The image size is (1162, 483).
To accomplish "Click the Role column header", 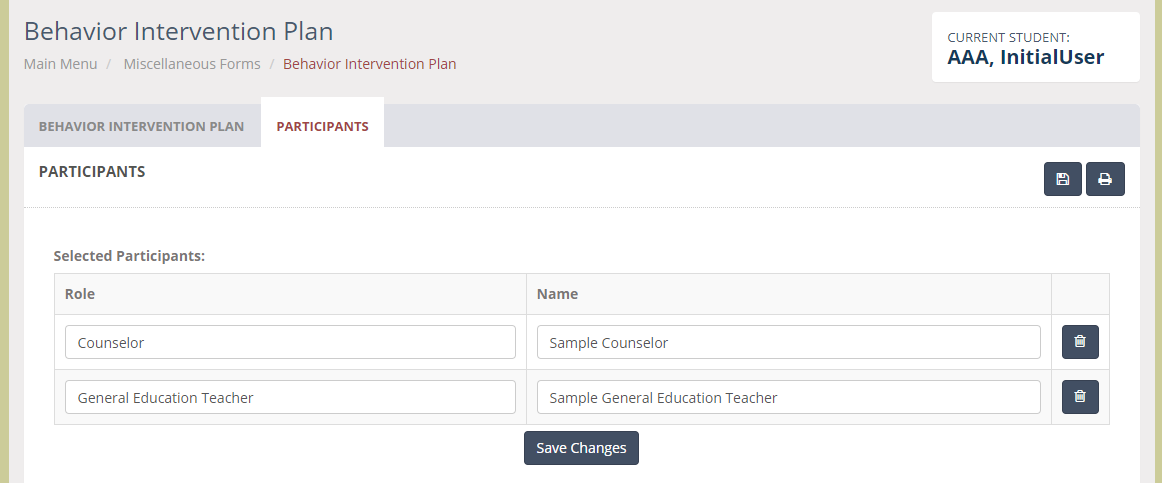I will pos(79,294).
